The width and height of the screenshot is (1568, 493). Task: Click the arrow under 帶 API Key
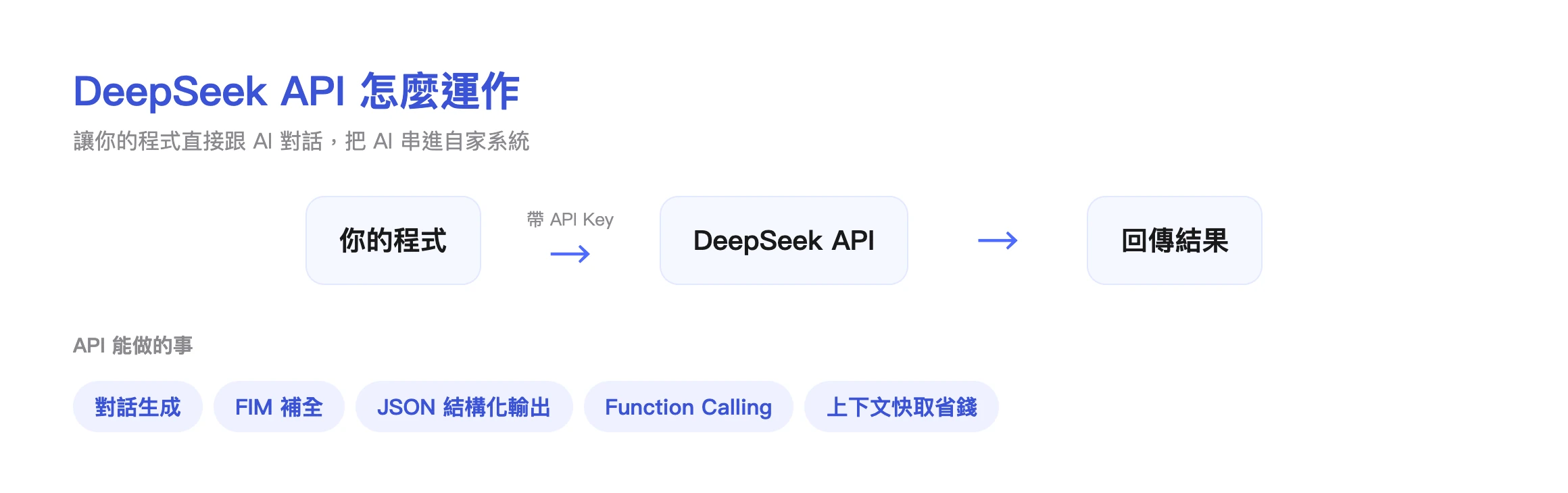[x=570, y=255]
